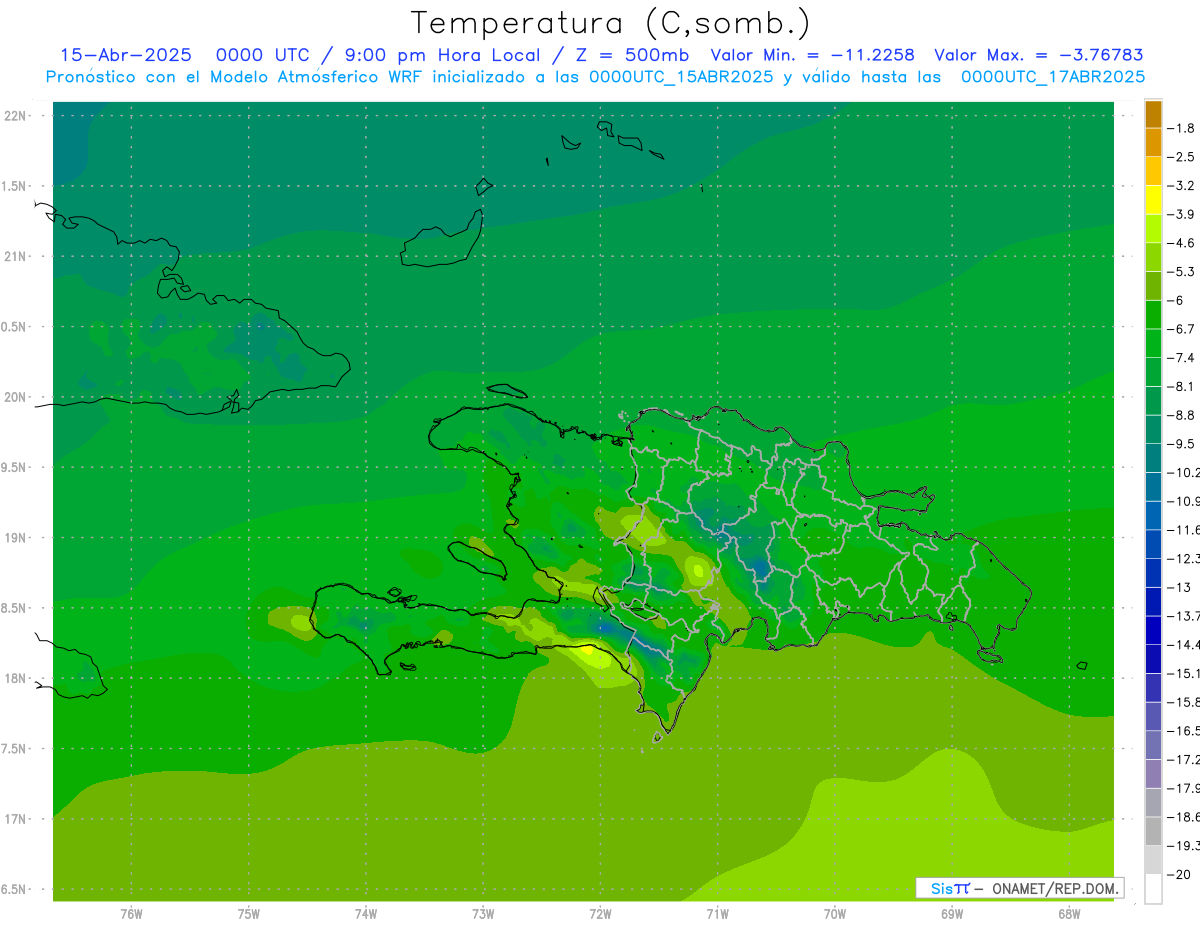Click the "69W" longitude axis label
This screenshot has height=927, width=1200.
click(x=952, y=913)
